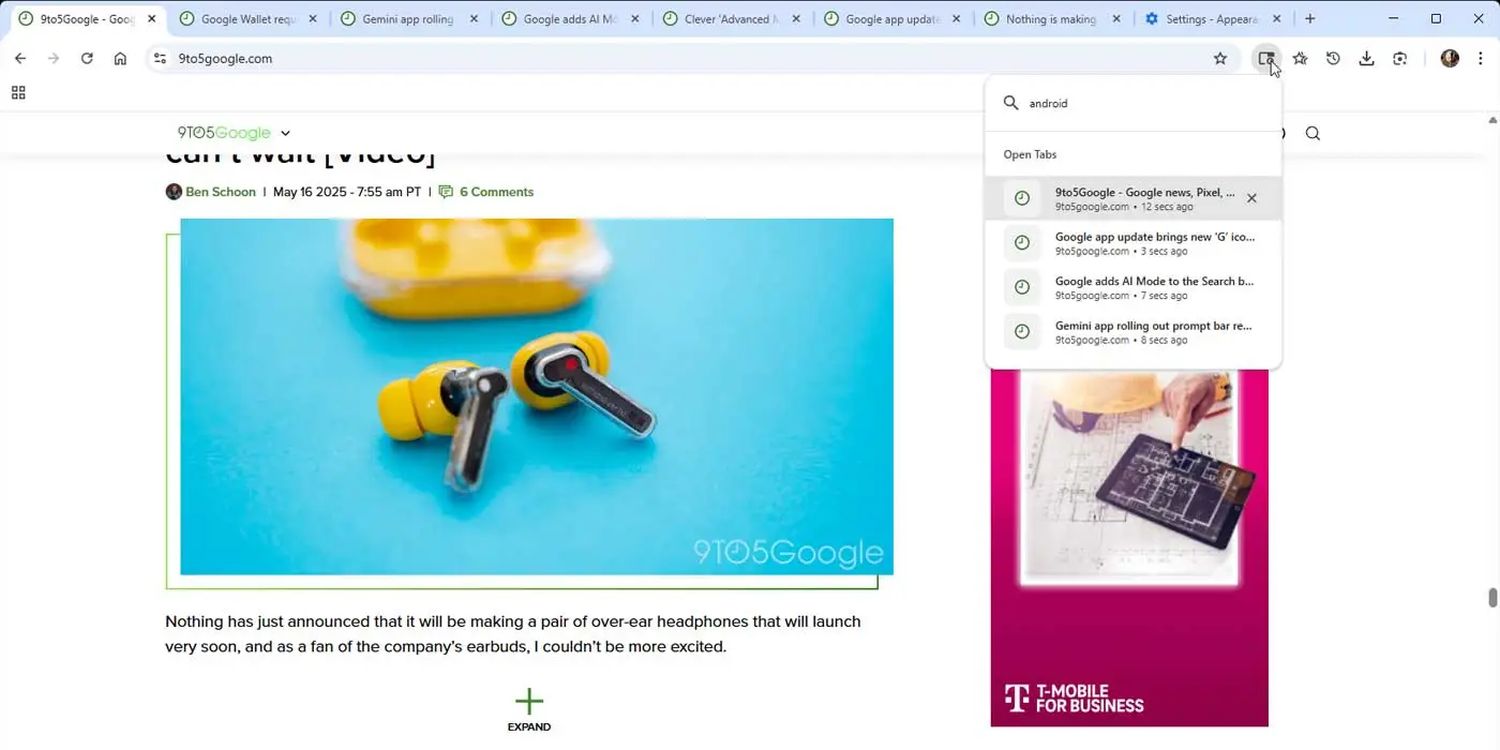The image size is (1500, 750).
Task: Bookmark this page with the star icon
Action: (1220, 59)
